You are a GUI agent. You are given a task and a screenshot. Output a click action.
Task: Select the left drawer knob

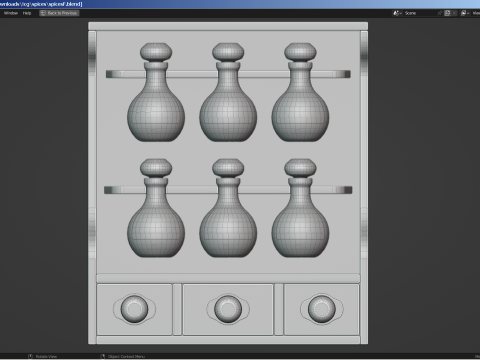click(134, 309)
